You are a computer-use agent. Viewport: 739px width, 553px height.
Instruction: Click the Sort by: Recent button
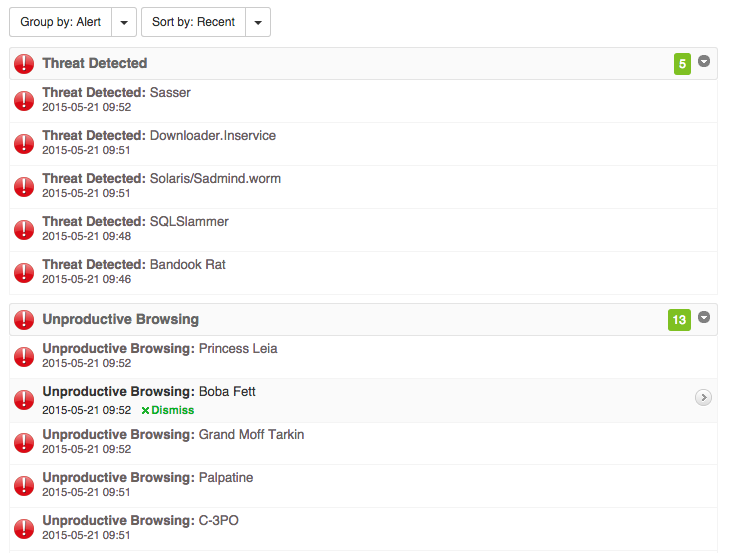194,22
